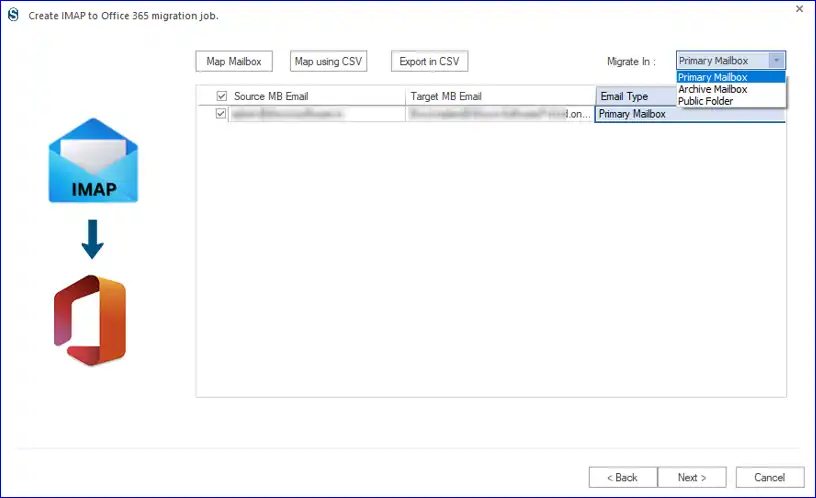Open the Map using CSV option
This screenshot has height=498, width=816.
(328, 61)
